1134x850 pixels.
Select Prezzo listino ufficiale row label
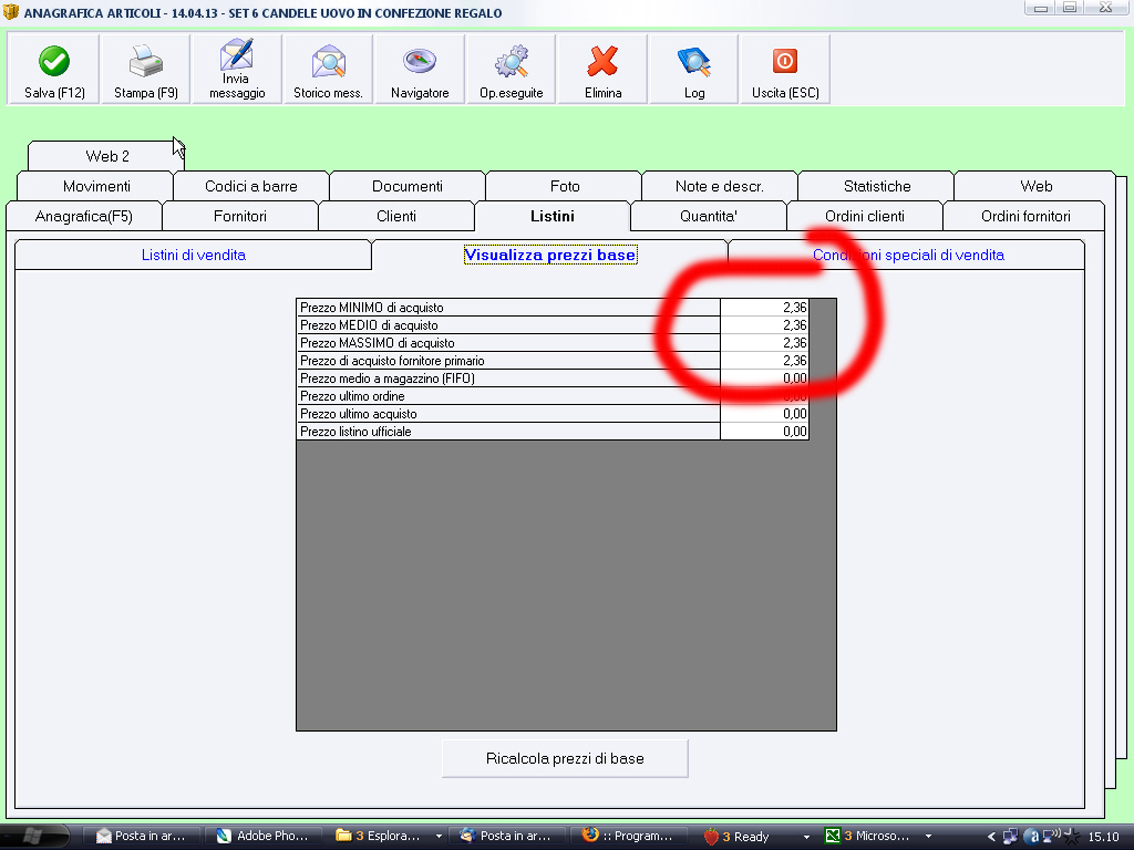tap(508, 432)
